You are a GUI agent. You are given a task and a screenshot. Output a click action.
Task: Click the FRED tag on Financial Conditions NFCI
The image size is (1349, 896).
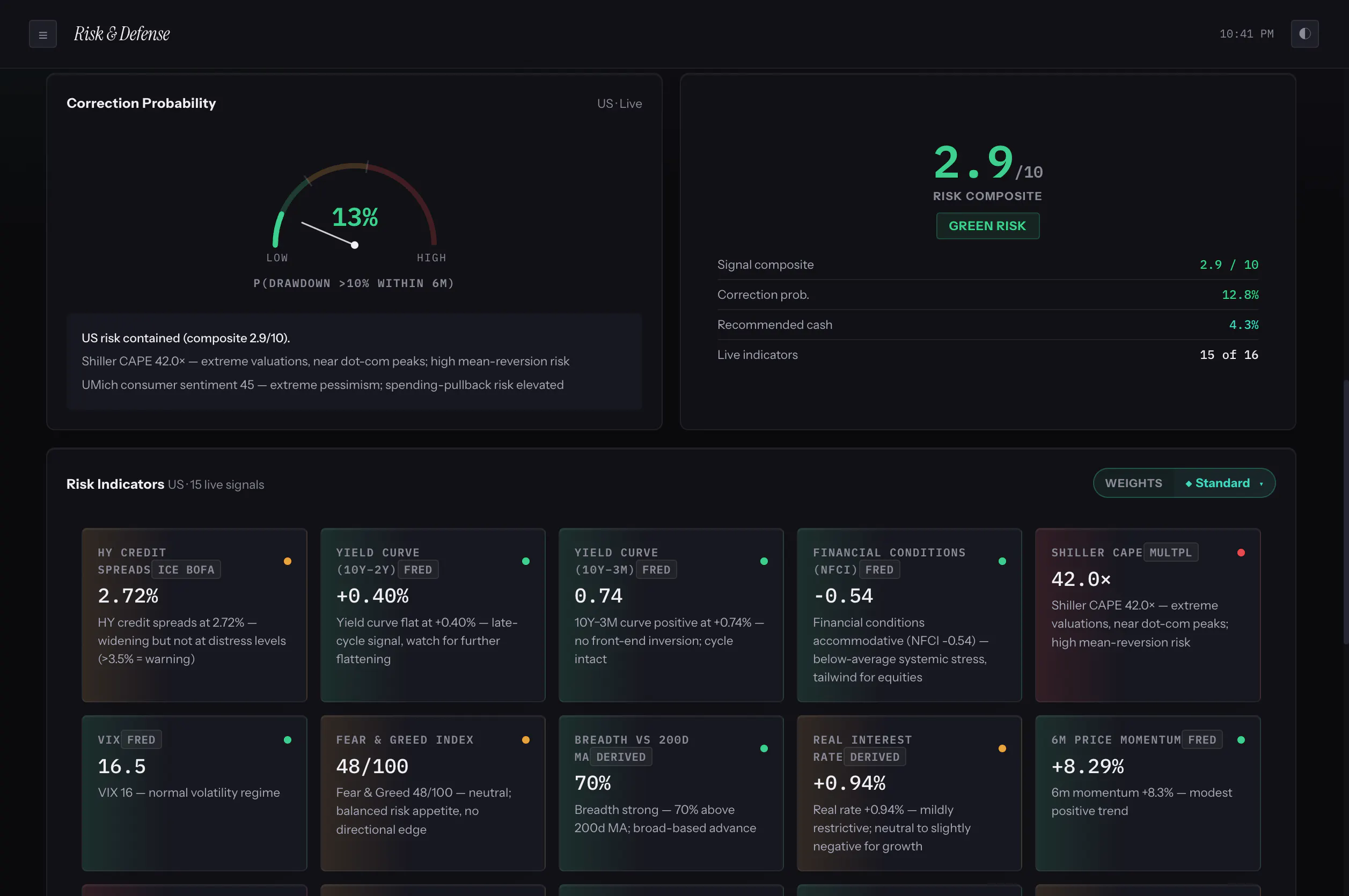879,570
